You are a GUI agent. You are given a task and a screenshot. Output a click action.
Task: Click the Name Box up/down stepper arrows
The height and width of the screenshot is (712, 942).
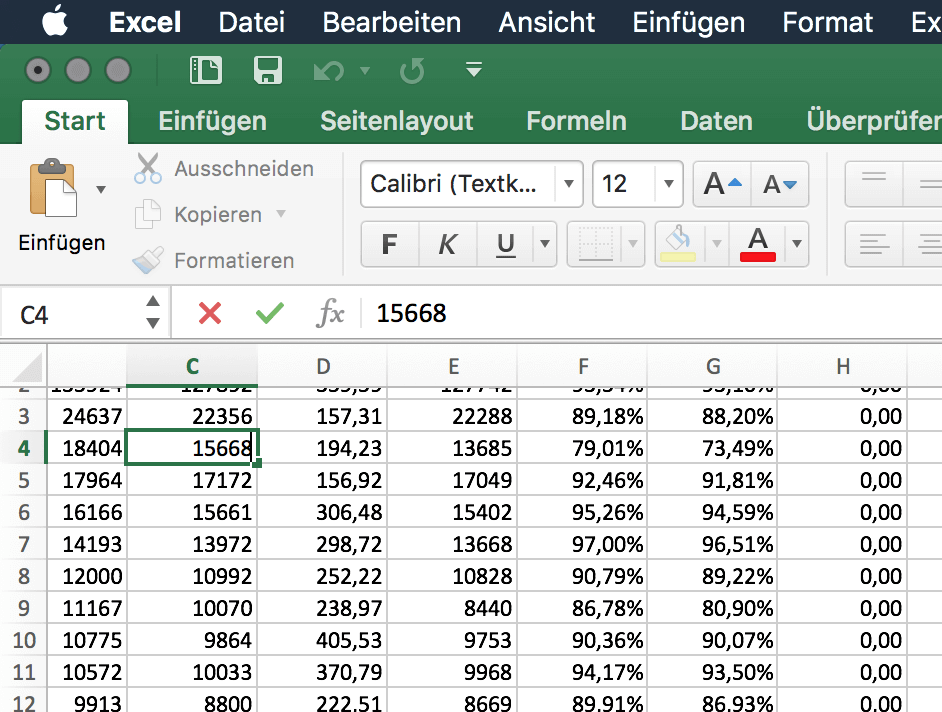[x=153, y=312]
